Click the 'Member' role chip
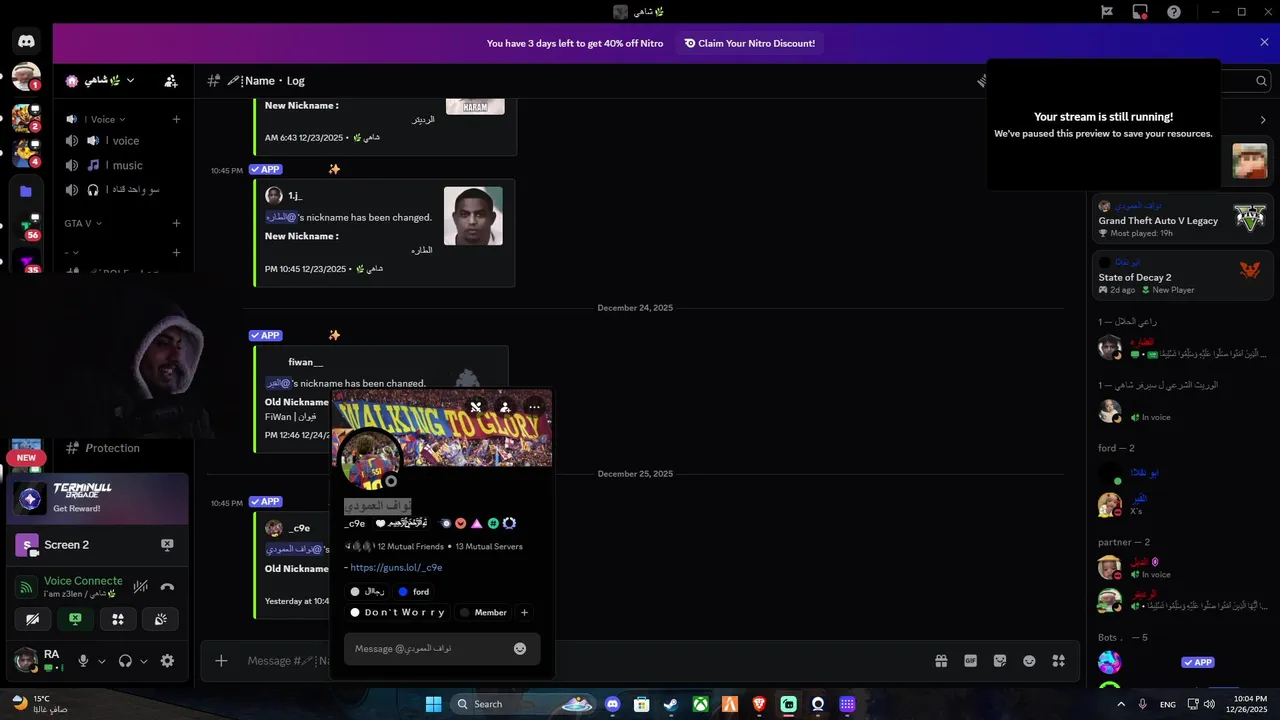The image size is (1280, 720). [483, 612]
